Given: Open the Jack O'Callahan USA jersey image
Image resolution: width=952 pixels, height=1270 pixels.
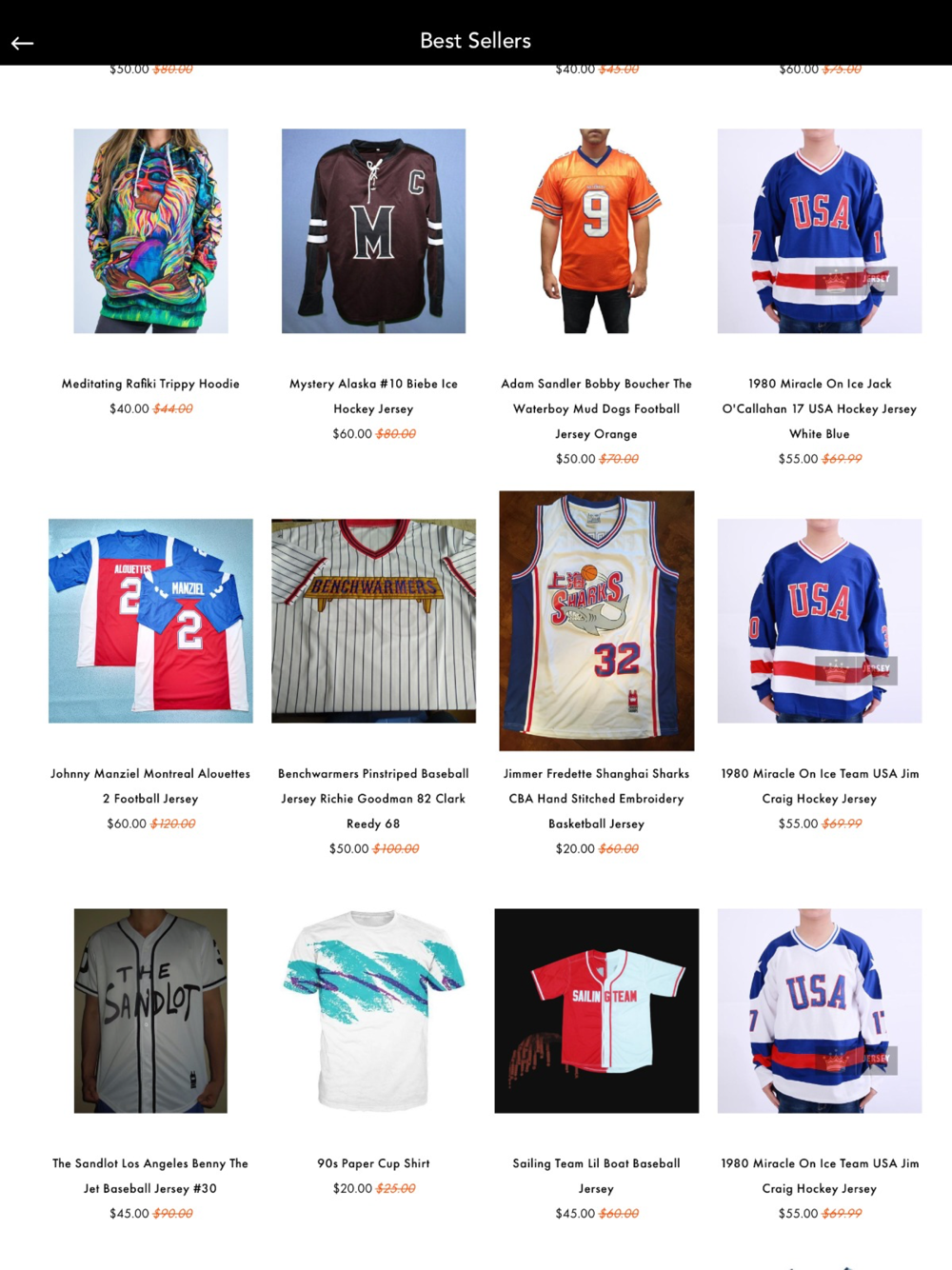Looking at the screenshot, I should [820, 231].
